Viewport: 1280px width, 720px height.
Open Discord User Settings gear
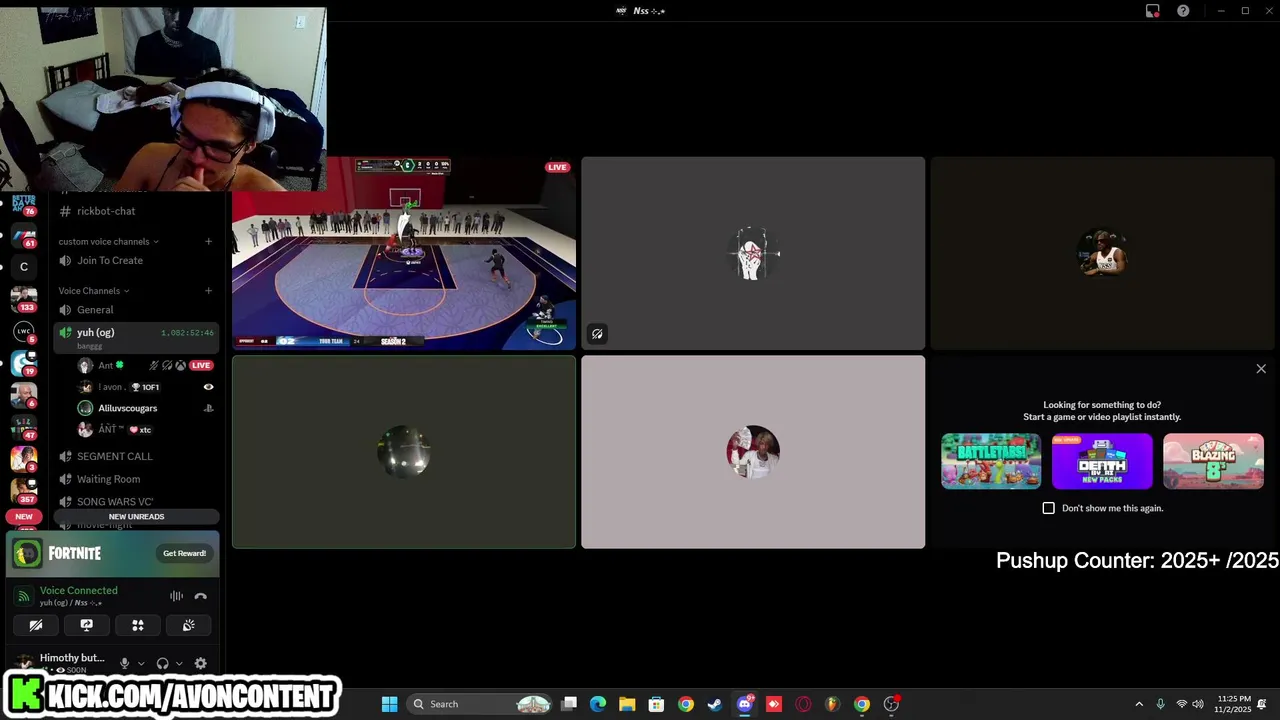pos(201,663)
